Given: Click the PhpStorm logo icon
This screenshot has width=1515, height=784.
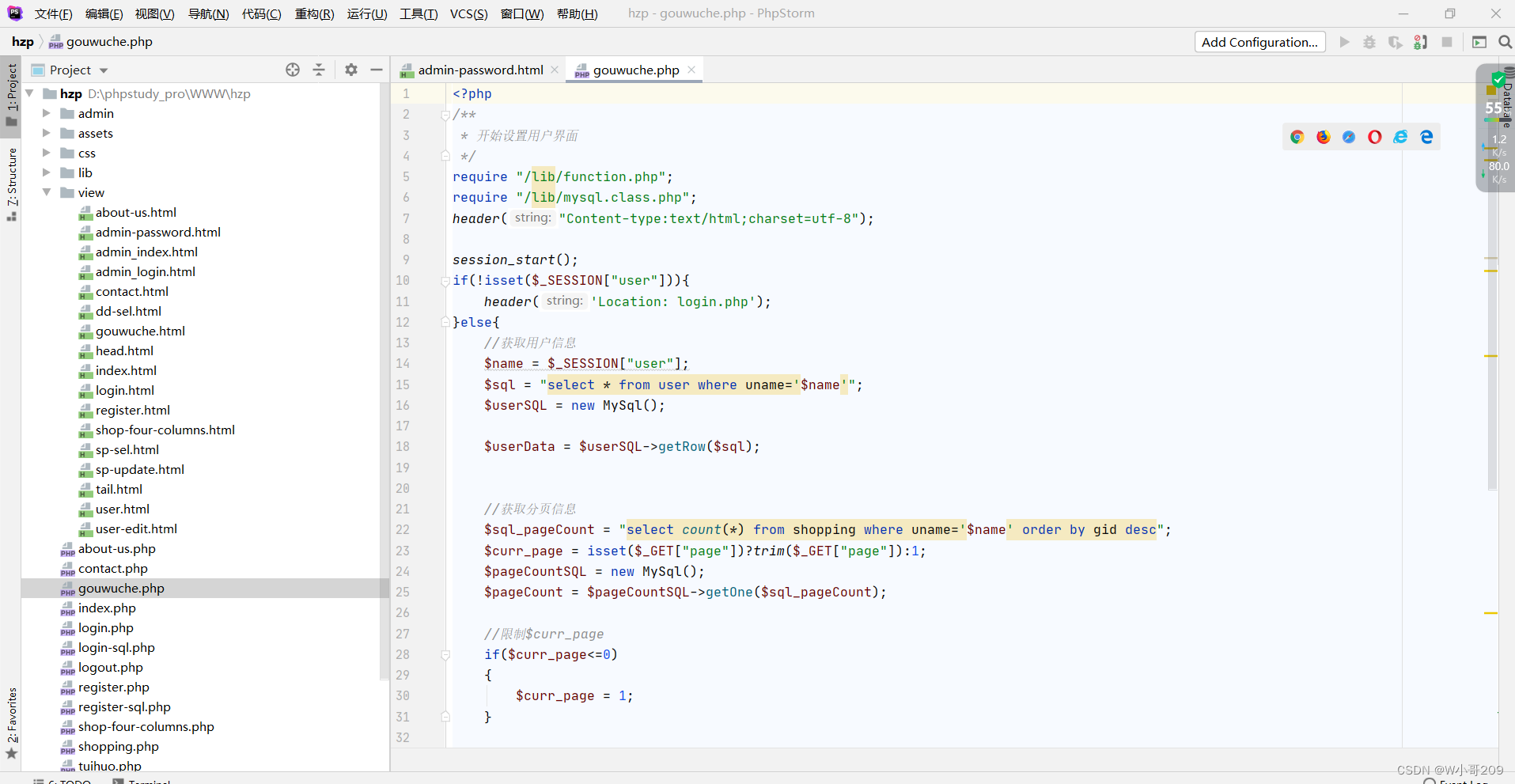Looking at the screenshot, I should click(x=15, y=13).
